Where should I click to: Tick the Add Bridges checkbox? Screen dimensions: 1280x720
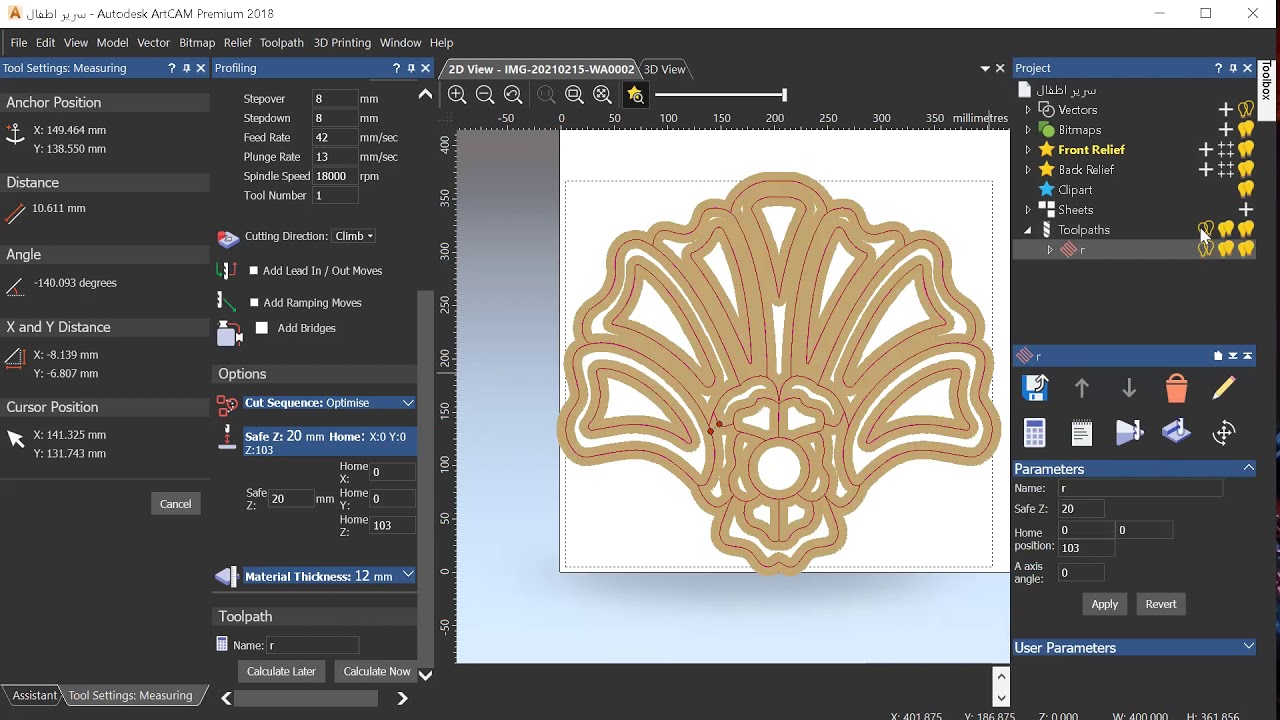coord(262,328)
